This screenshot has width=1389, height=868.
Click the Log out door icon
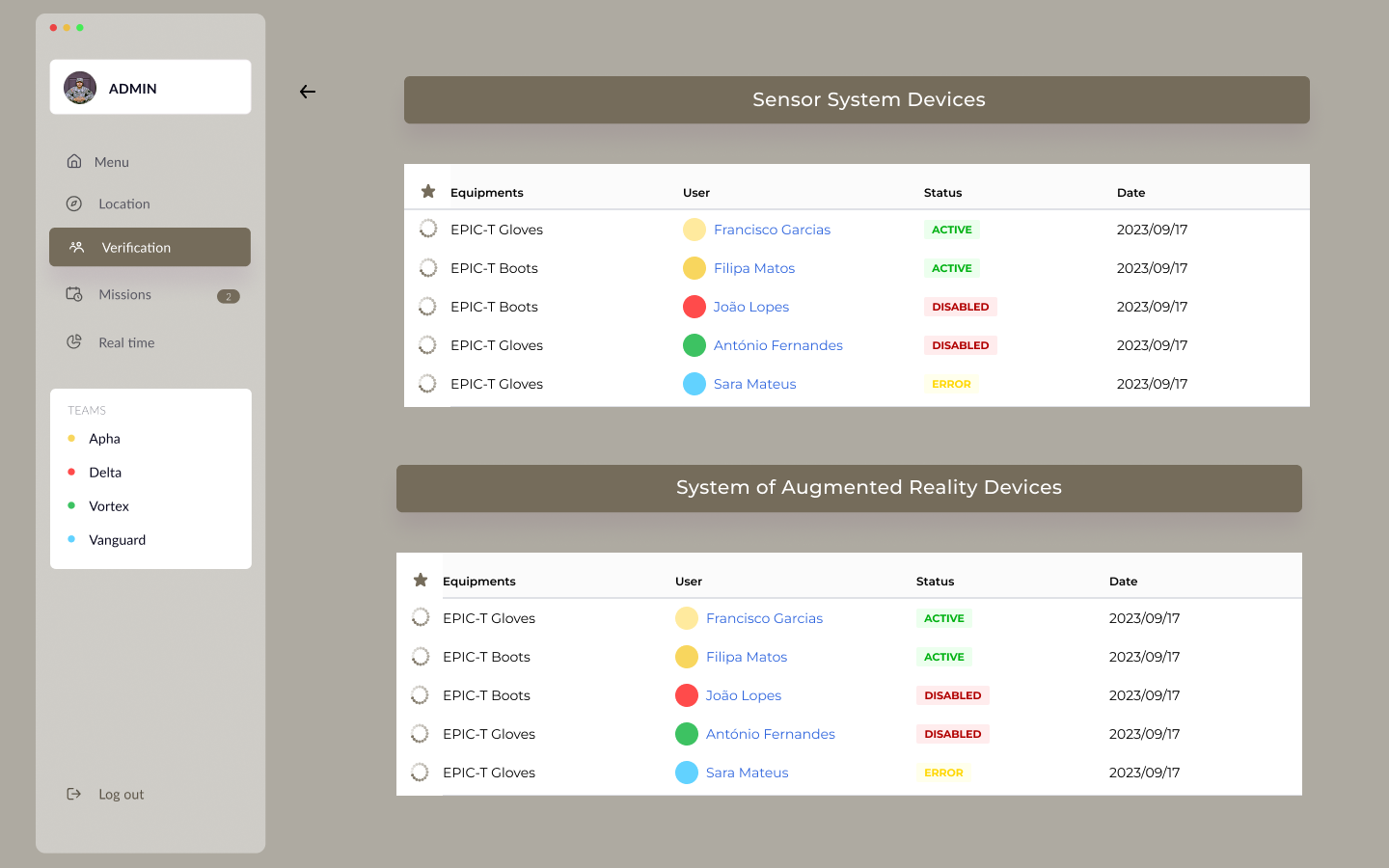pyautogui.click(x=74, y=794)
